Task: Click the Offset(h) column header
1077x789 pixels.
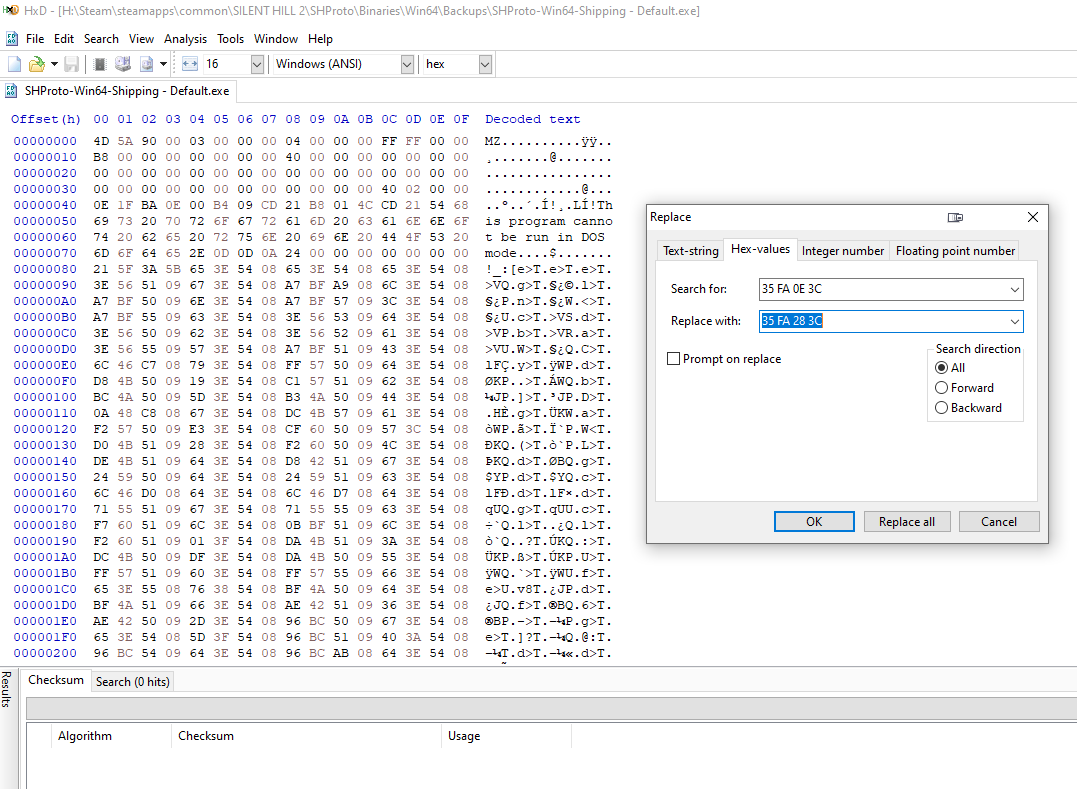Action: (45, 119)
